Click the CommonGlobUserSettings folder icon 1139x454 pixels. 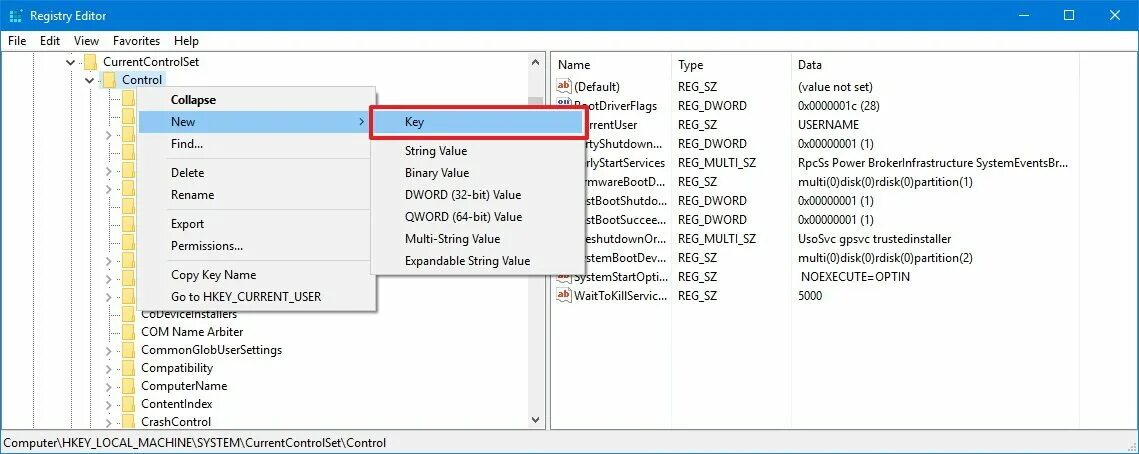[129, 350]
